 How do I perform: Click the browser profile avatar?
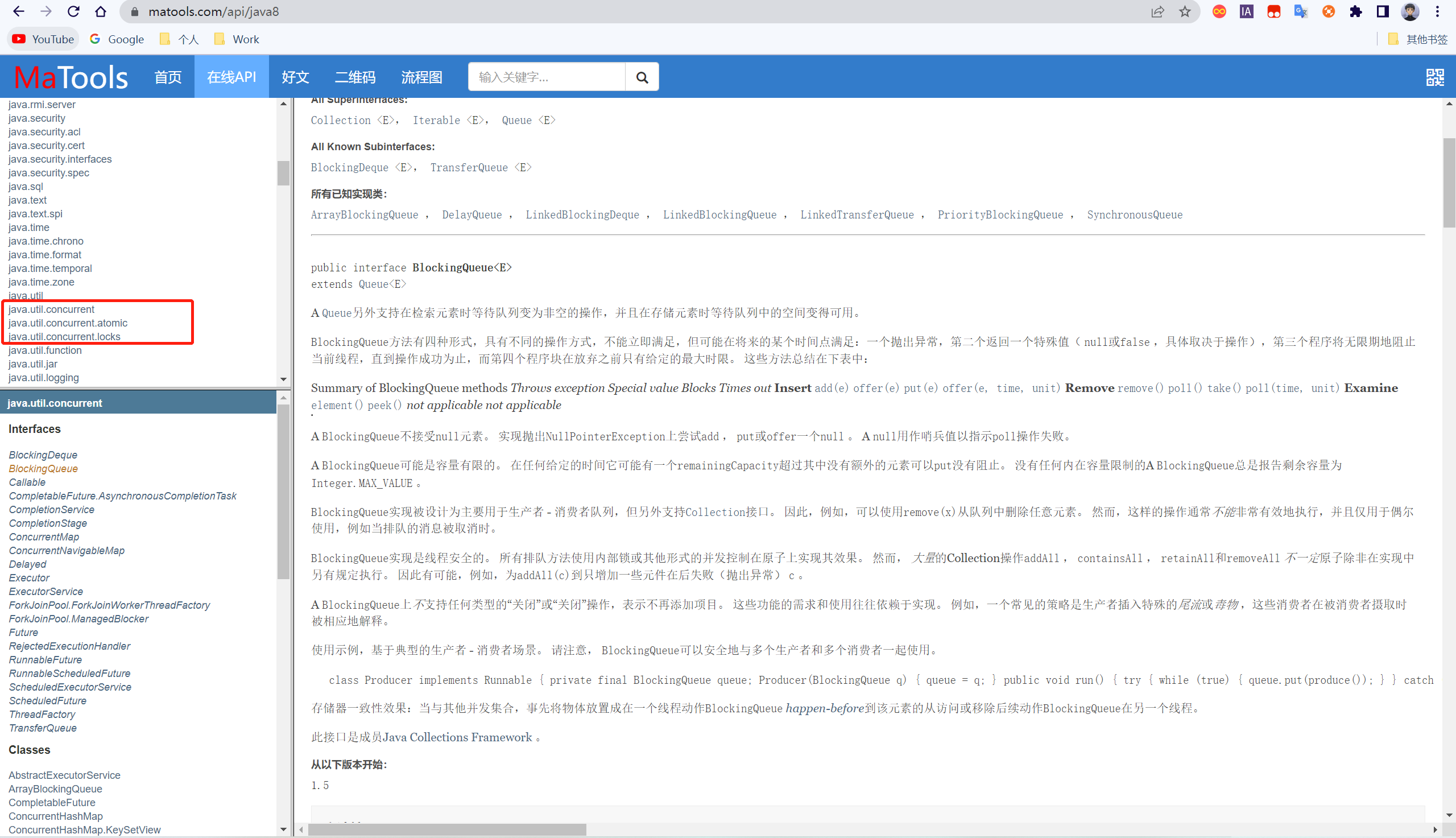tap(1409, 11)
